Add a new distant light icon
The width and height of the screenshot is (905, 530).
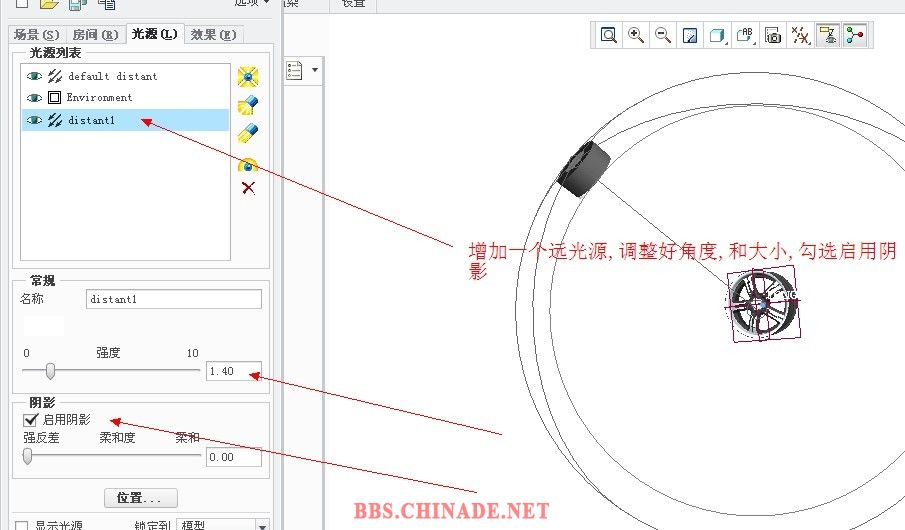pos(248,133)
